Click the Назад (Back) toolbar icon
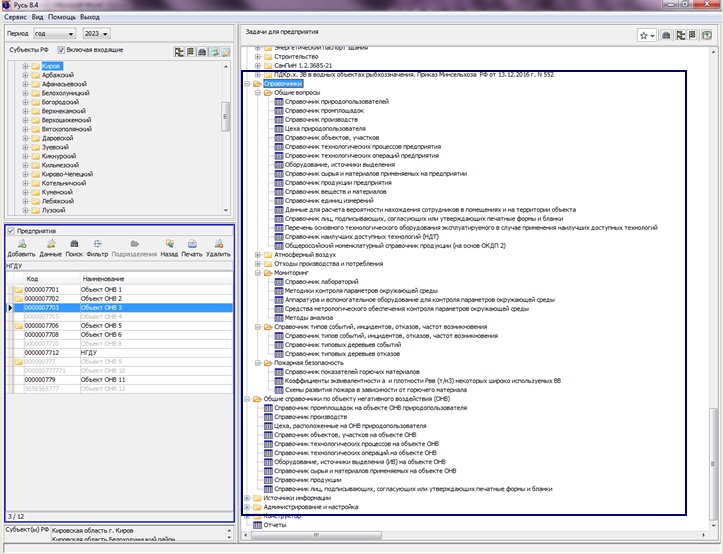This screenshot has height=554, width=723. click(168, 245)
